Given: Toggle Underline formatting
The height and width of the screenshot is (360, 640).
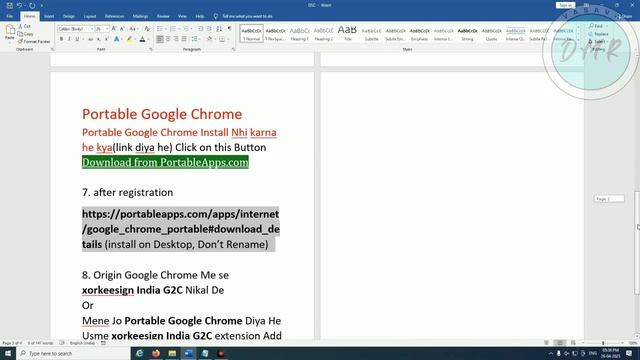Looking at the screenshot, I should [77, 39].
